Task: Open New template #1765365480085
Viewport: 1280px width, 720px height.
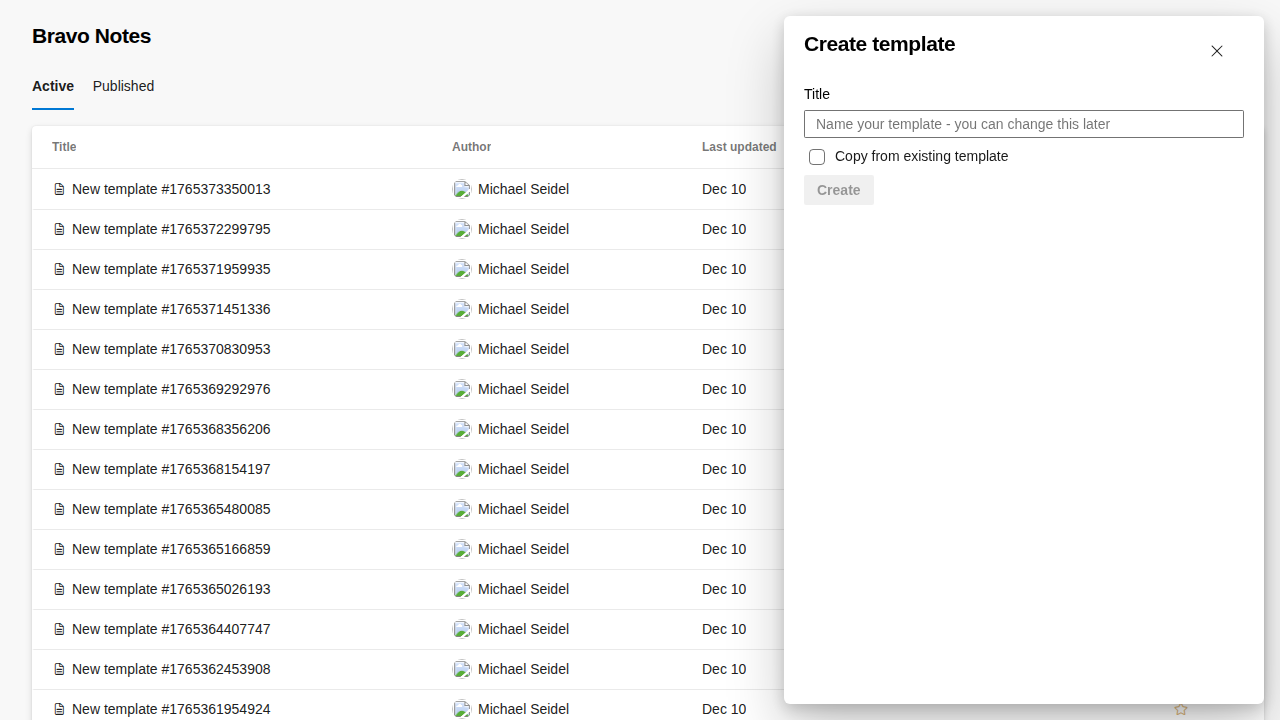Action: 171,509
